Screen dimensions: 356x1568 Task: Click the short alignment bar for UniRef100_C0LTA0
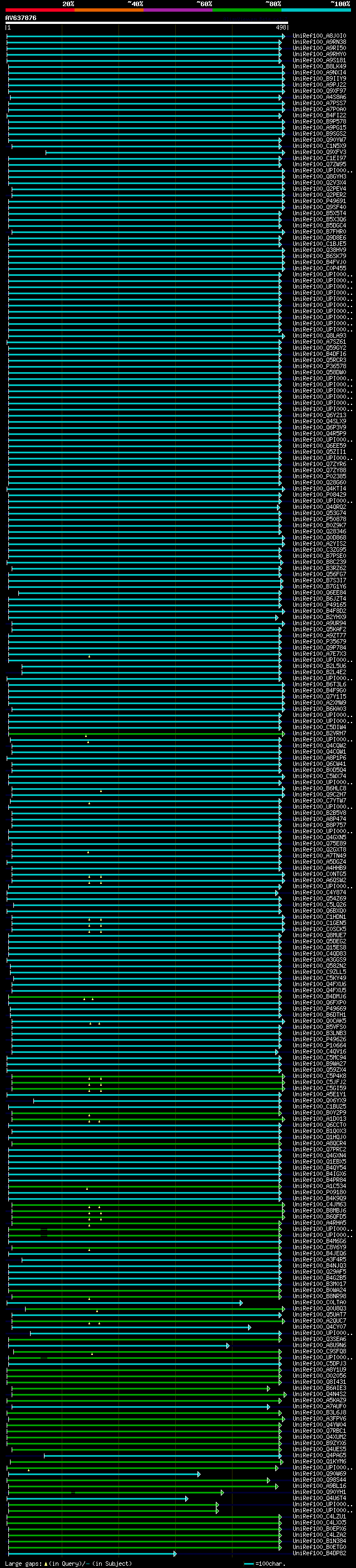(125, 1303)
